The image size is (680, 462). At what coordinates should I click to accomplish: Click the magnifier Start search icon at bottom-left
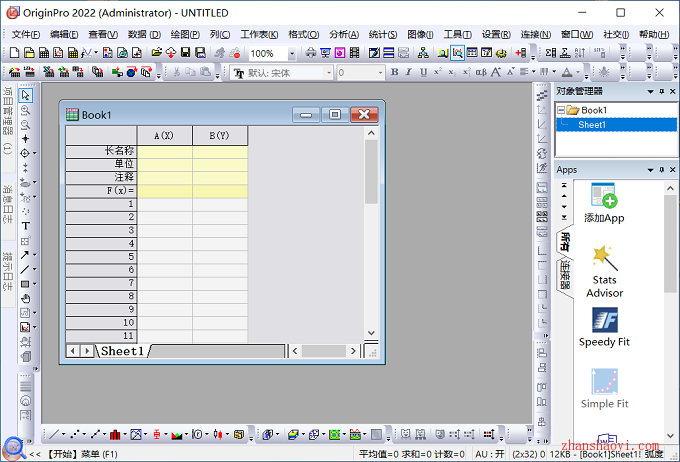pos(14,449)
